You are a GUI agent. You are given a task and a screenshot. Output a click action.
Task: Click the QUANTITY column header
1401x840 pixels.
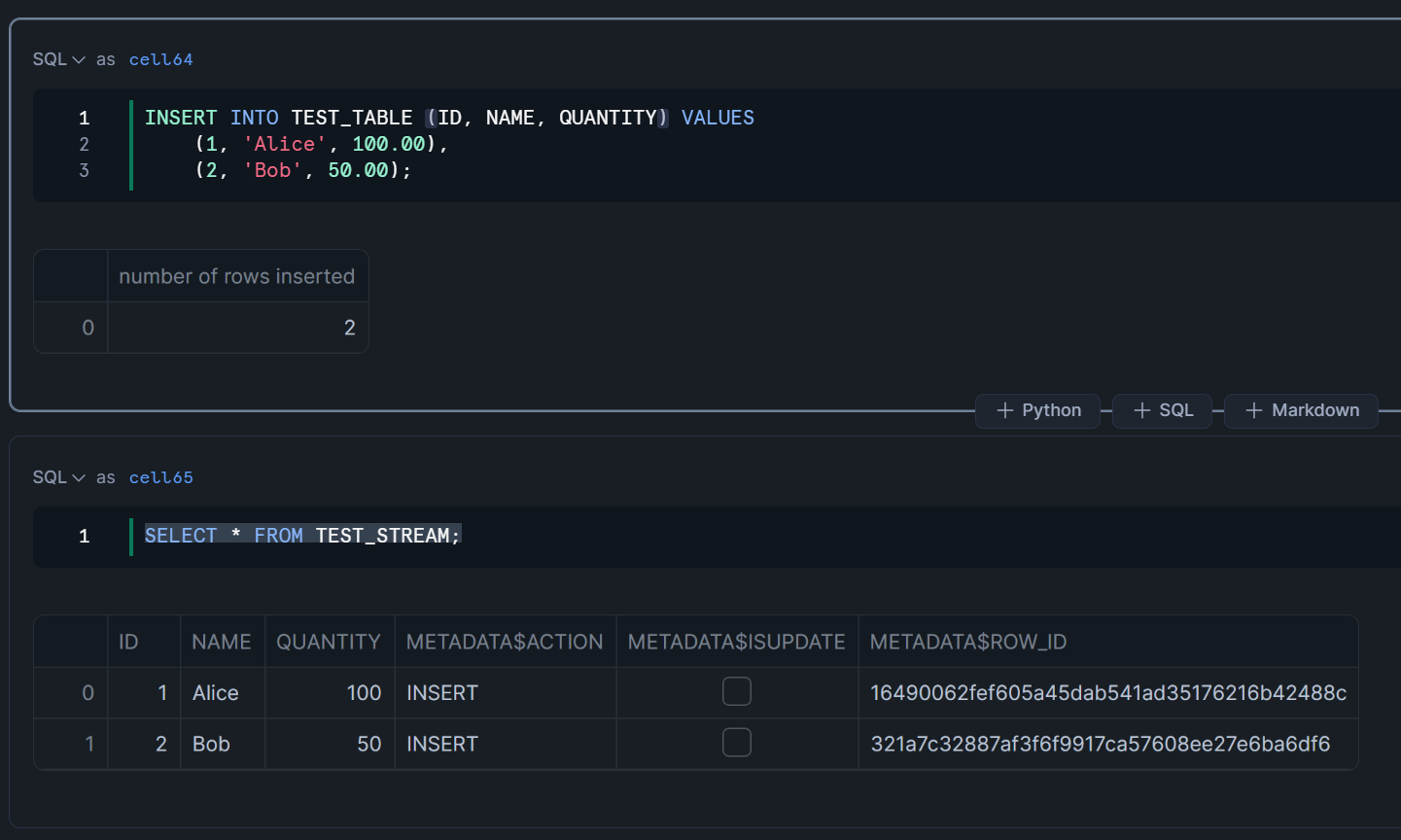330,642
